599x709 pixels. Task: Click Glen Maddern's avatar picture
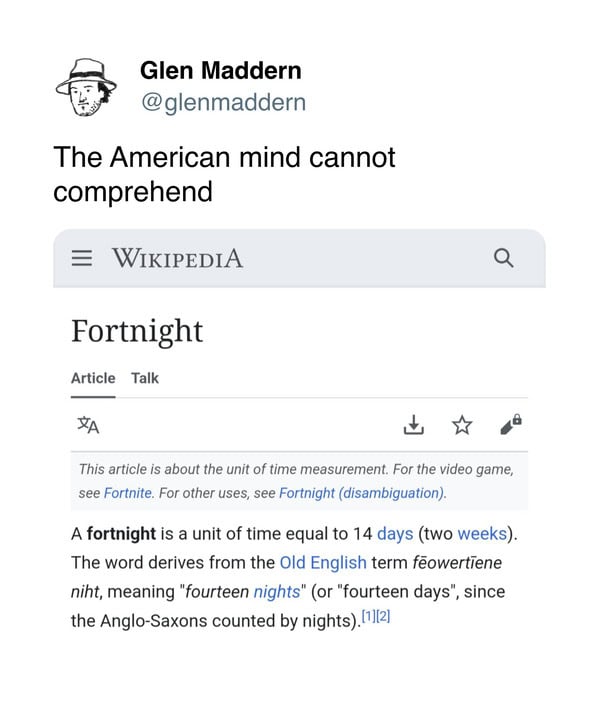point(86,87)
